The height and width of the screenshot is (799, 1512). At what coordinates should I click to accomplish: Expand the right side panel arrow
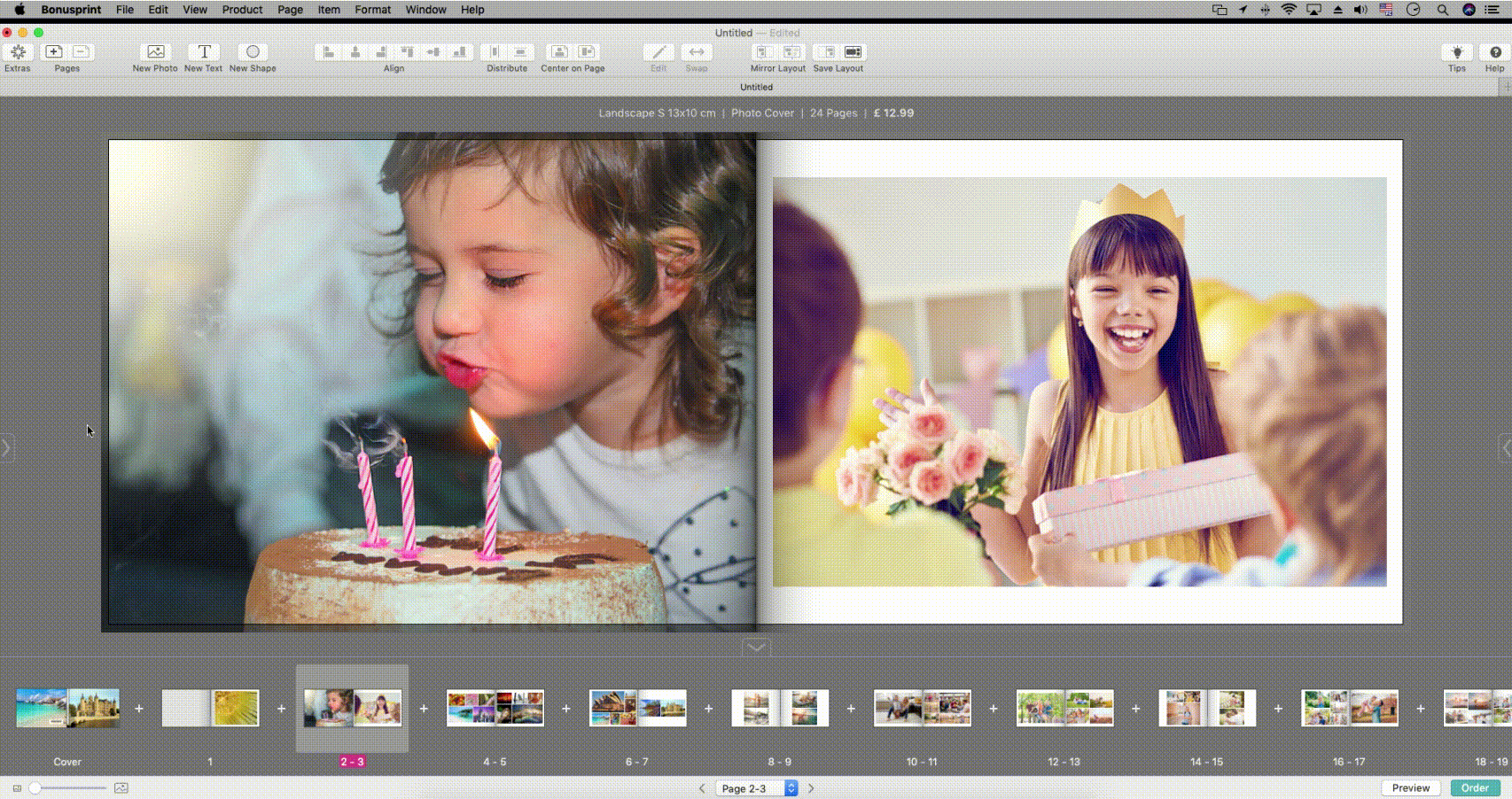1505,447
